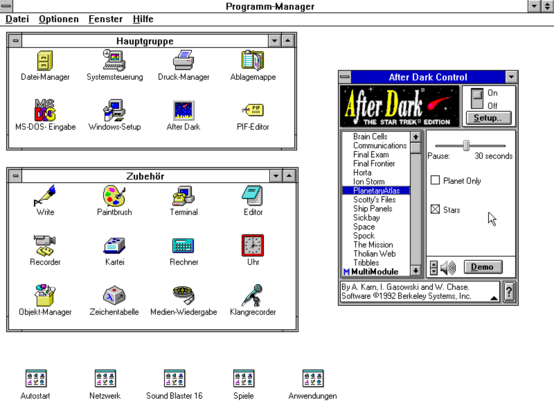
Task: Select the PIF-Editor icon
Action: (x=253, y=110)
